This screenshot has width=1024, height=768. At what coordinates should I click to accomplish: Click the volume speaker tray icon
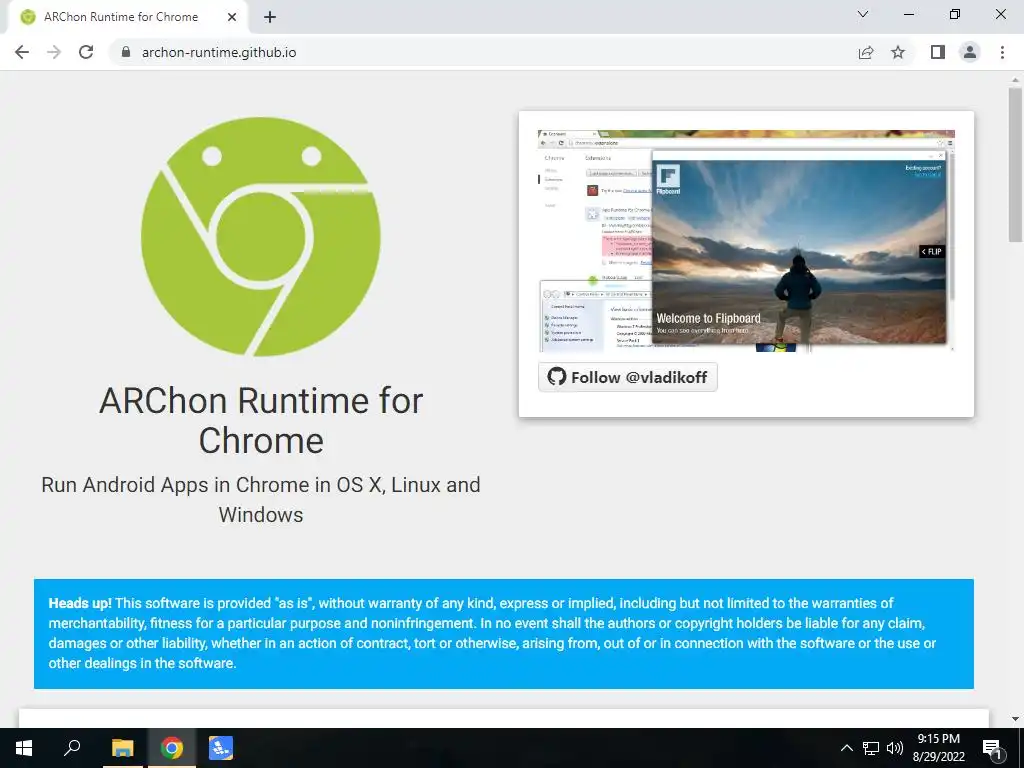895,748
